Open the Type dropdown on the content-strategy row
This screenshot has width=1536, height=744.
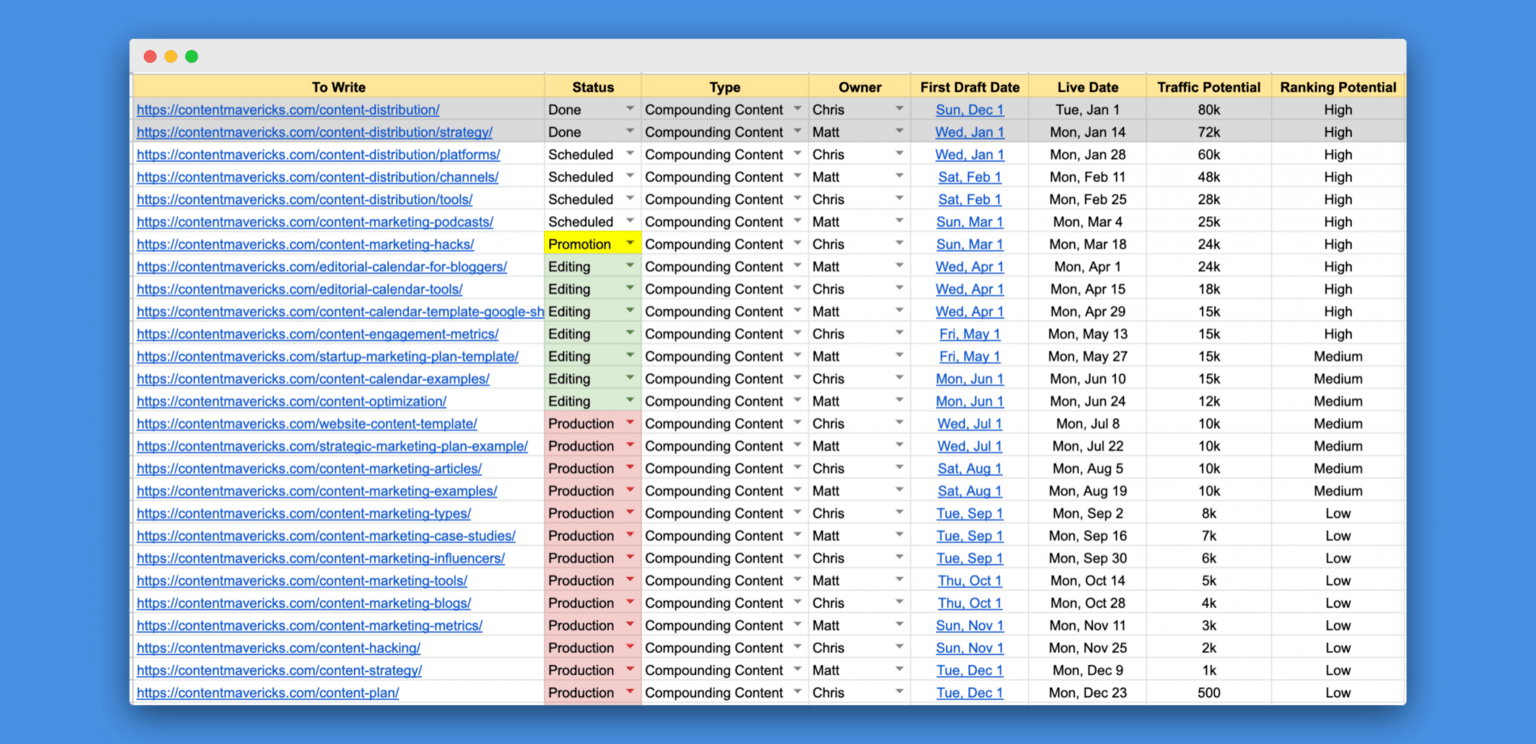click(x=797, y=670)
